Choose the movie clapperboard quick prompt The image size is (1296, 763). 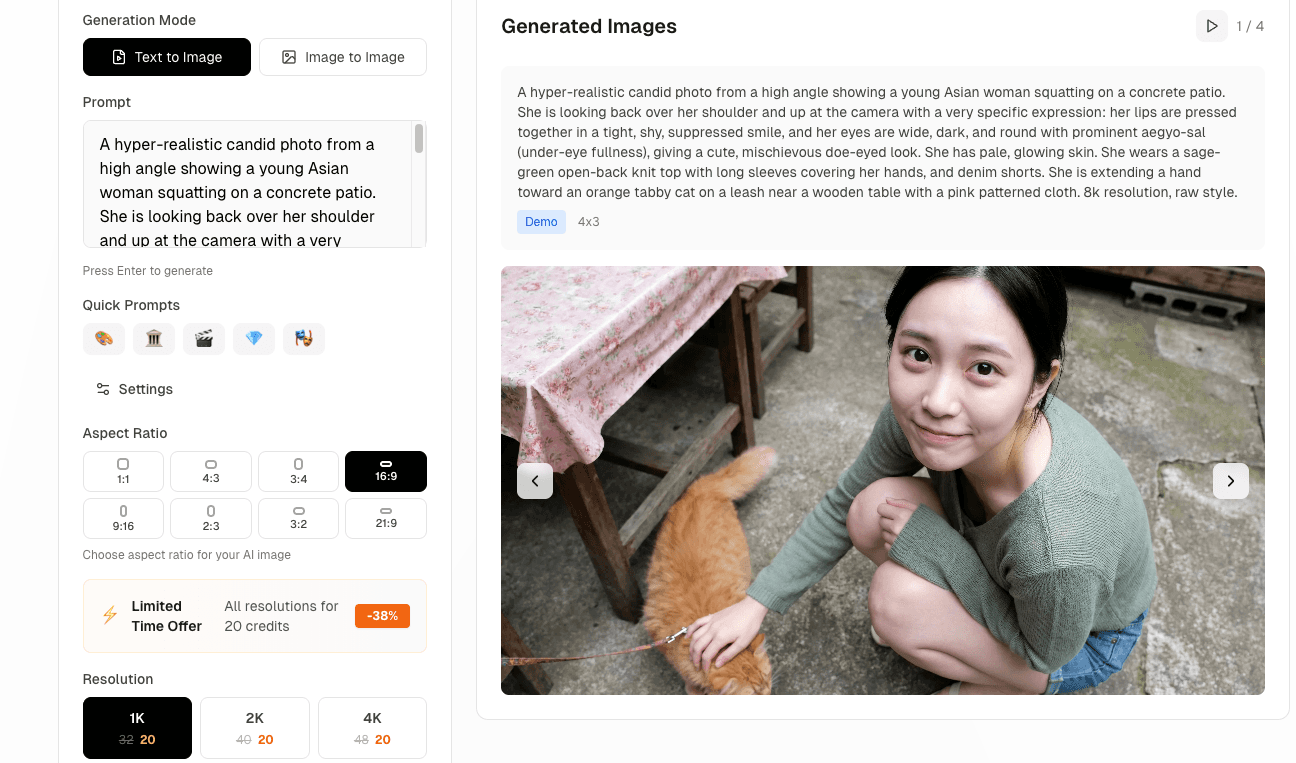pos(204,339)
